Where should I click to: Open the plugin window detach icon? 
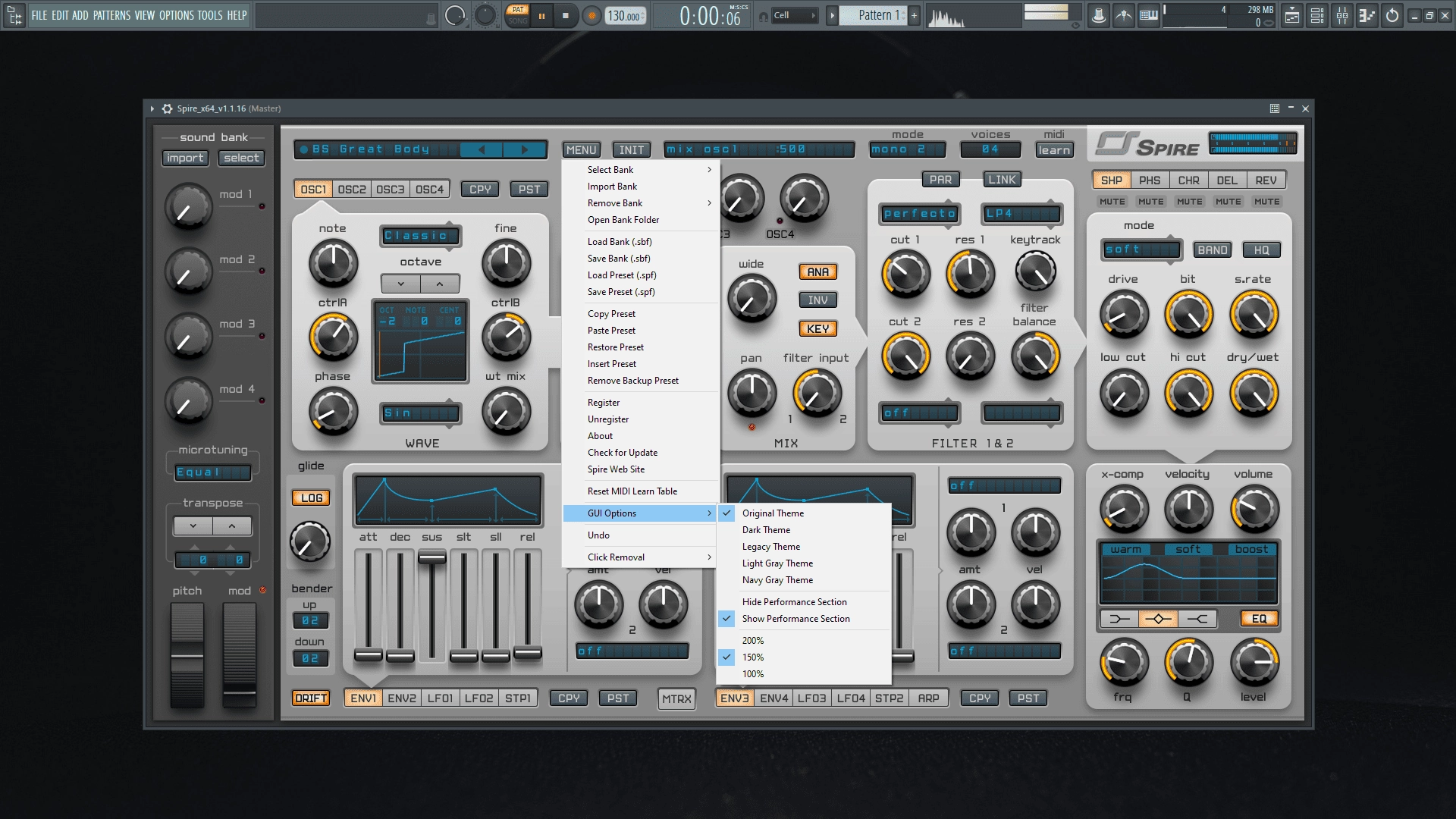(x=1275, y=108)
